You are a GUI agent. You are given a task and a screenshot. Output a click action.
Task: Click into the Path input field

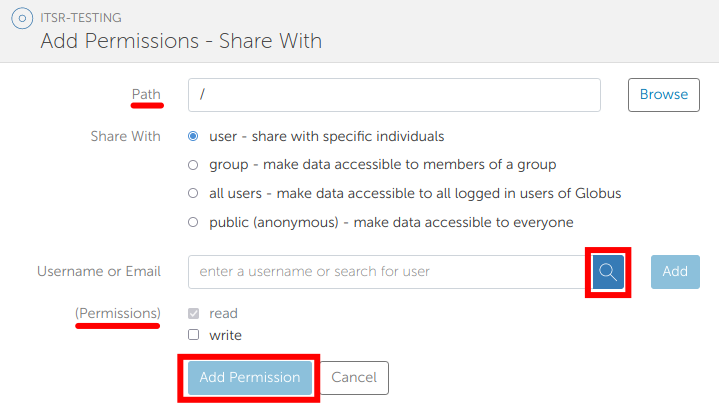click(393, 95)
